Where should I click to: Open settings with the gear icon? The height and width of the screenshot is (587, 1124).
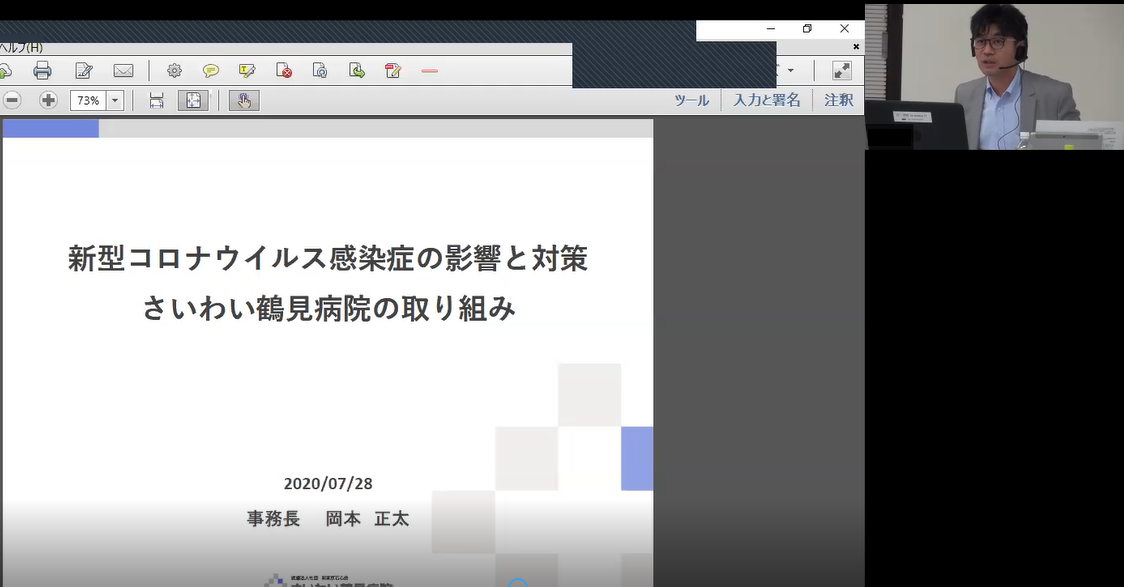coord(174,70)
